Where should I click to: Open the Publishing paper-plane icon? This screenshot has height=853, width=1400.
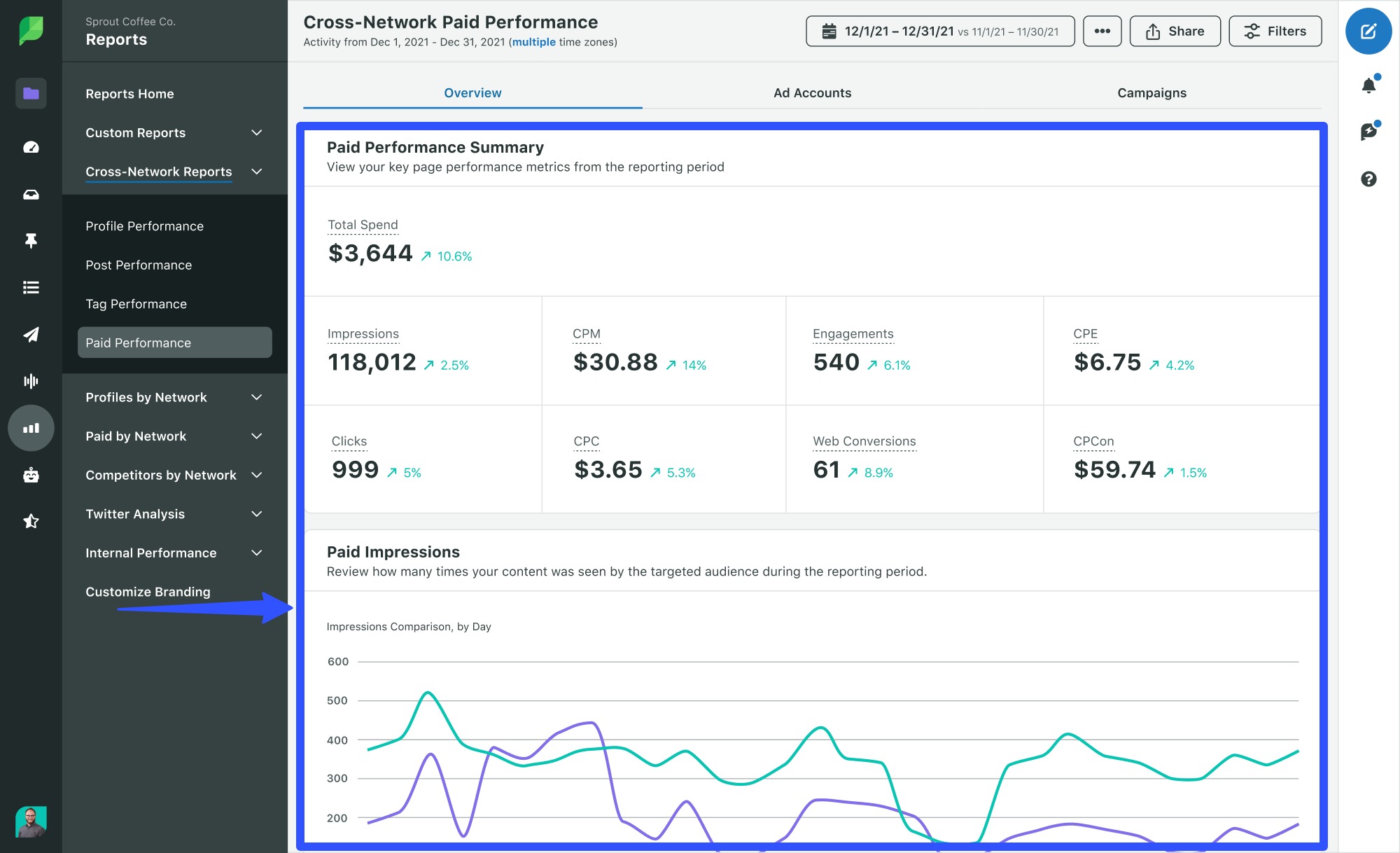tap(31, 335)
